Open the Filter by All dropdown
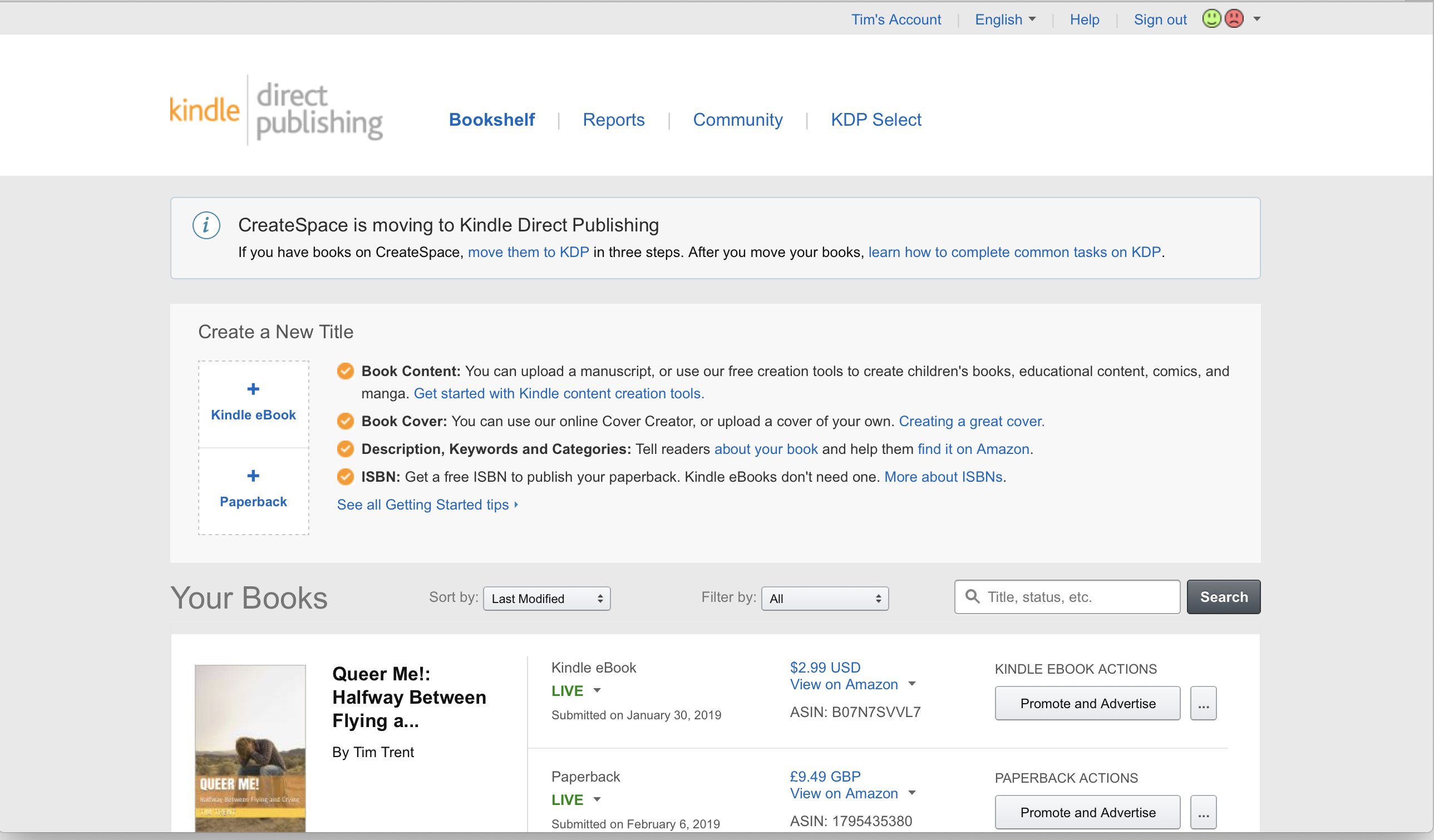 tap(825, 599)
